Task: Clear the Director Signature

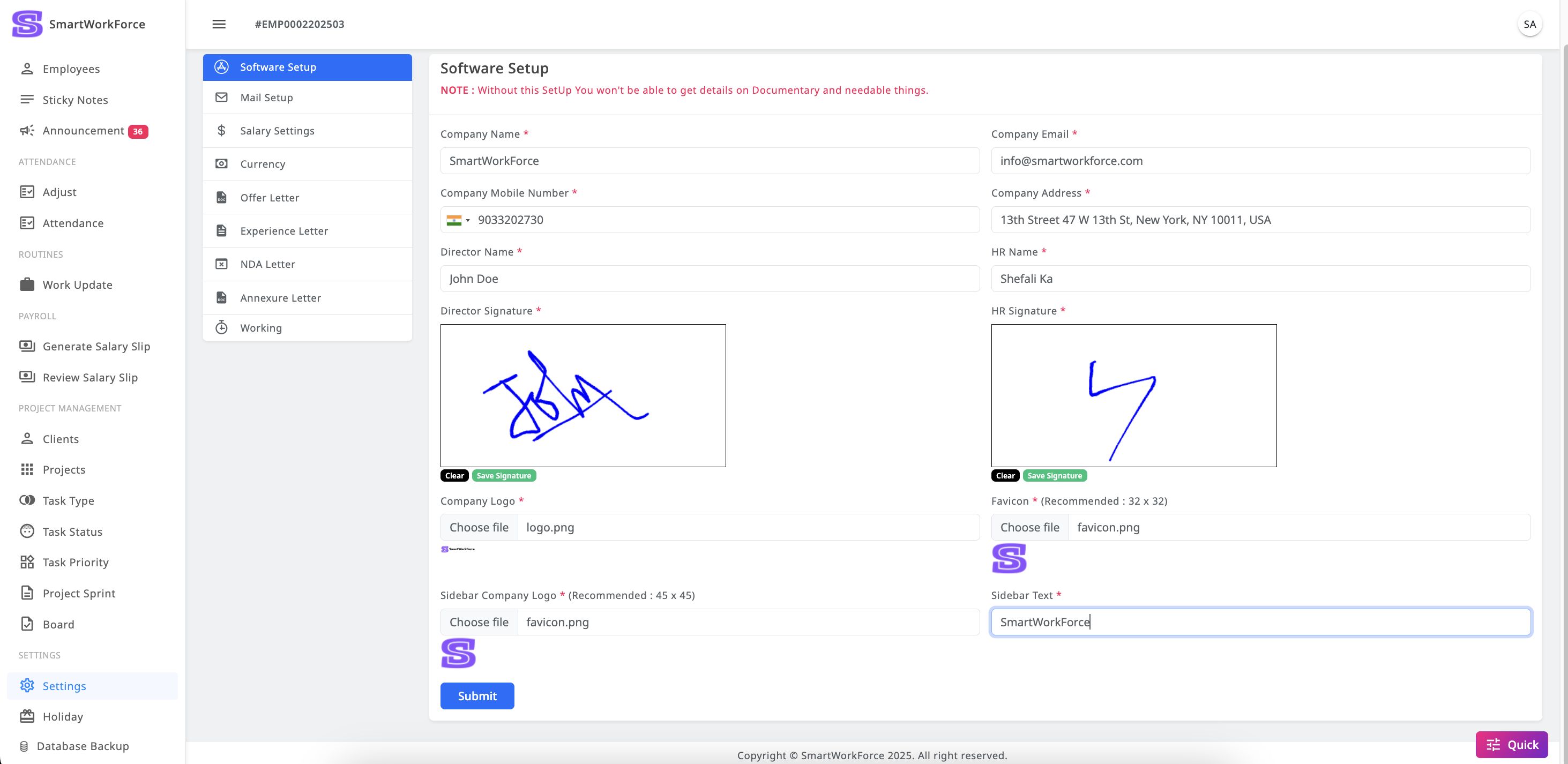Action: 454,476
